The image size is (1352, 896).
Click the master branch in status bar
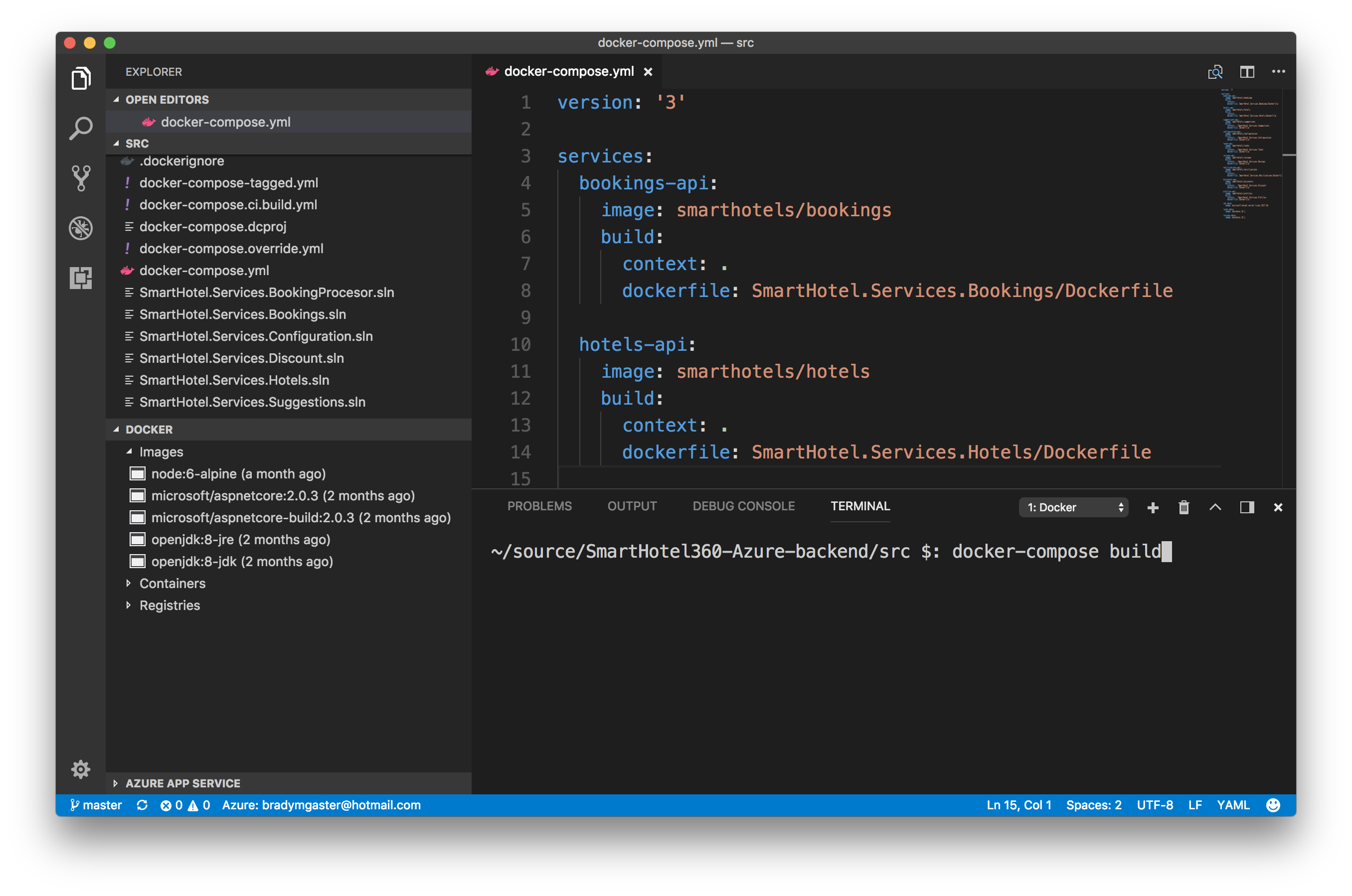pyautogui.click(x=96, y=805)
